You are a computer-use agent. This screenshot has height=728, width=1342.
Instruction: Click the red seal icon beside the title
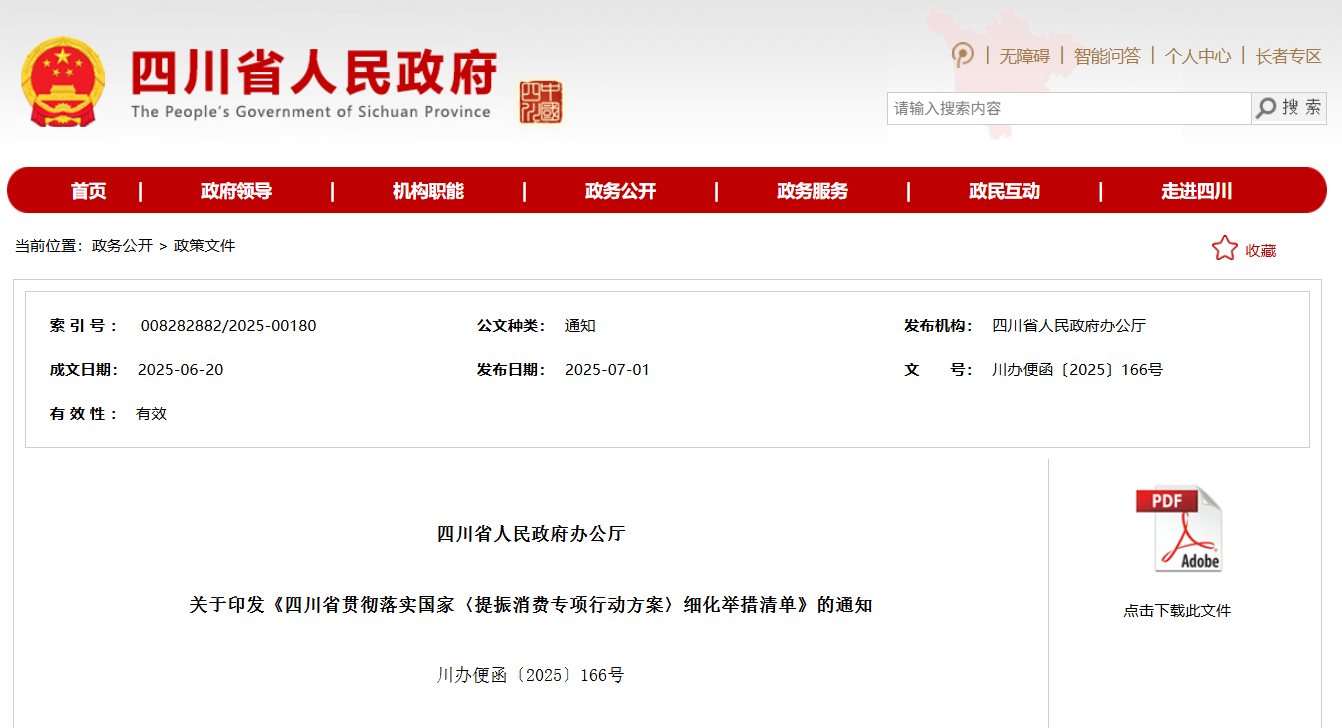[x=541, y=103]
